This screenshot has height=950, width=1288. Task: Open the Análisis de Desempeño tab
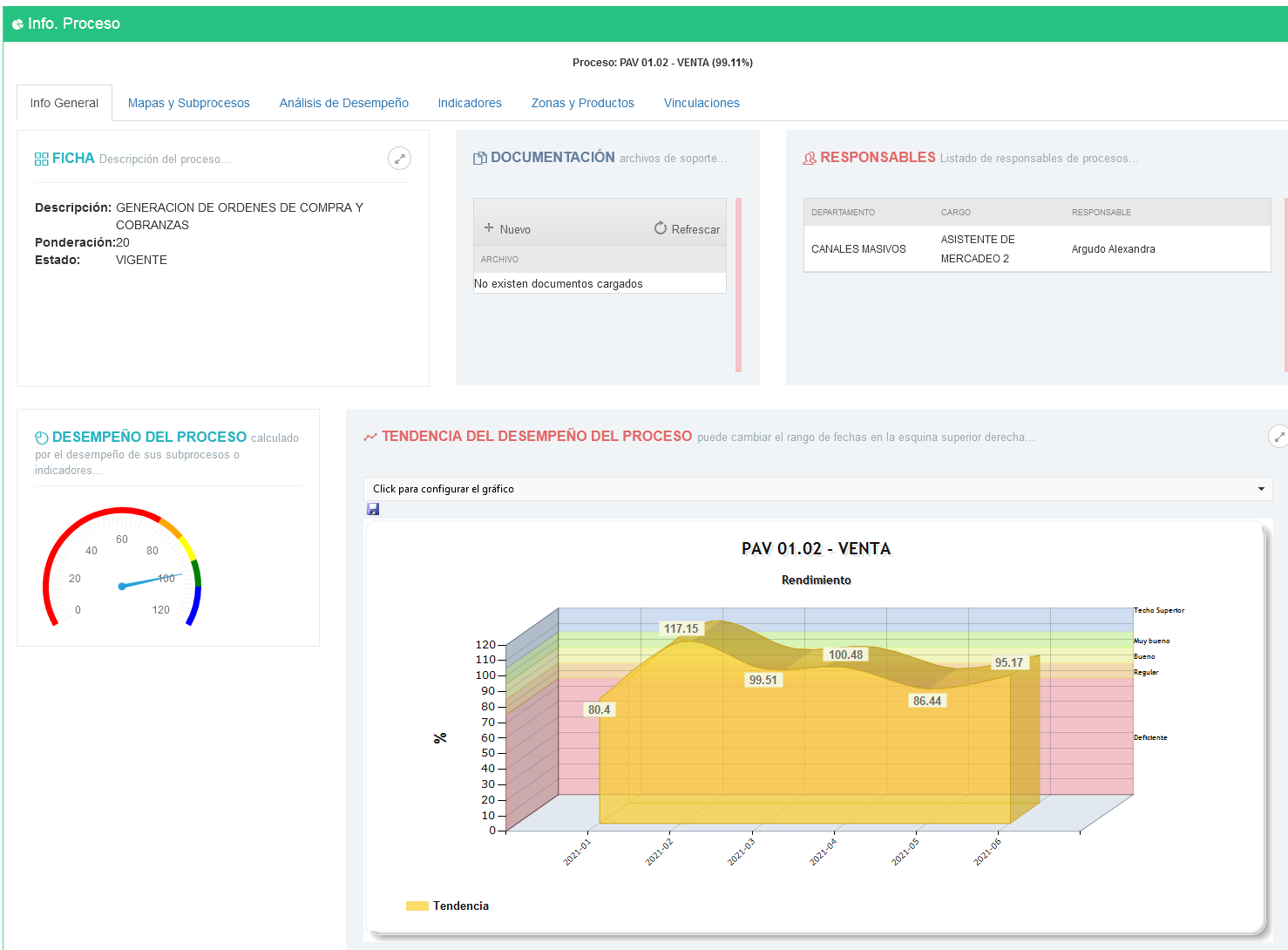click(x=344, y=103)
